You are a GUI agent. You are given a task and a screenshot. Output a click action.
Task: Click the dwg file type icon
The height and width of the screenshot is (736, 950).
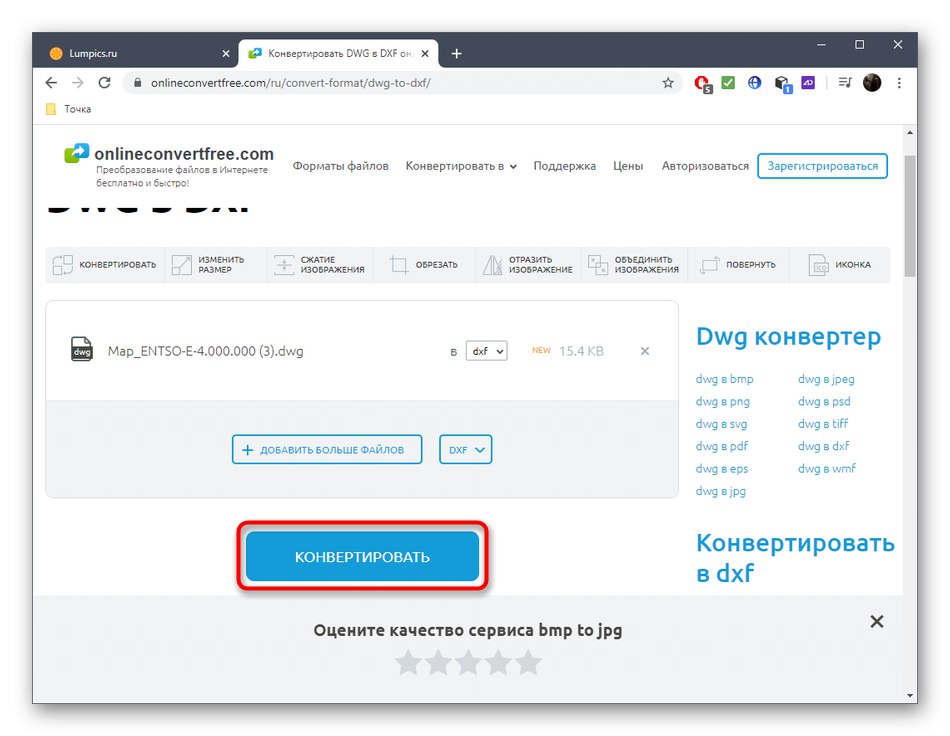pos(82,350)
